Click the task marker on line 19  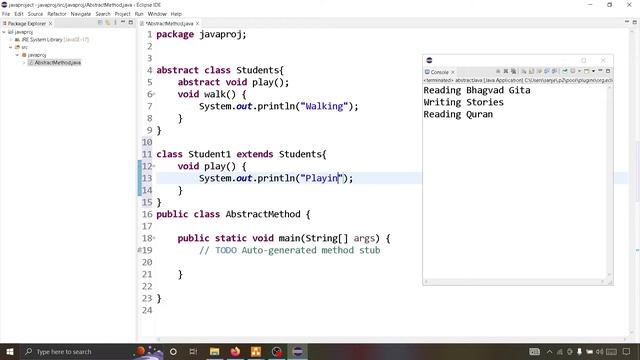pos(139,250)
